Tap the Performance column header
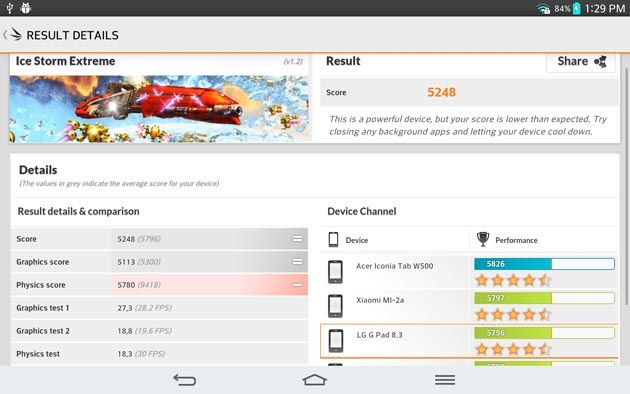This screenshot has height=394, width=630. [x=516, y=240]
